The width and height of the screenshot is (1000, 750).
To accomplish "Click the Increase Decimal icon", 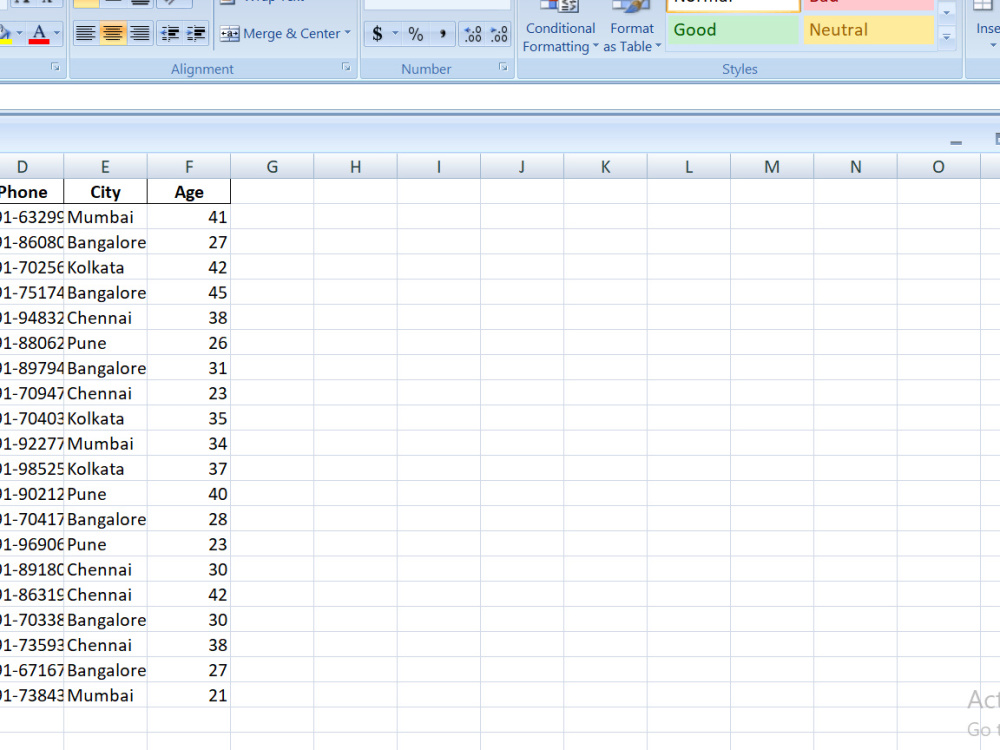I will coord(473,34).
